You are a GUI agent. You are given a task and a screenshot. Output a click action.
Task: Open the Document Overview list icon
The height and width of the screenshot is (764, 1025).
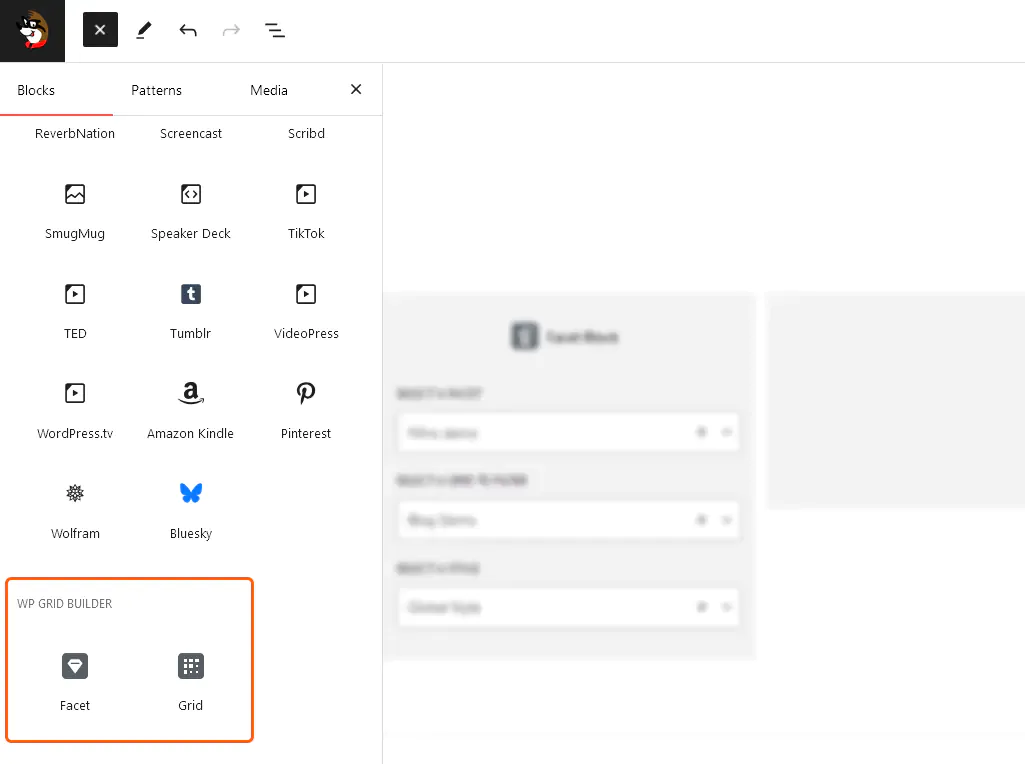pyautogui.click(x=275, y=30)
